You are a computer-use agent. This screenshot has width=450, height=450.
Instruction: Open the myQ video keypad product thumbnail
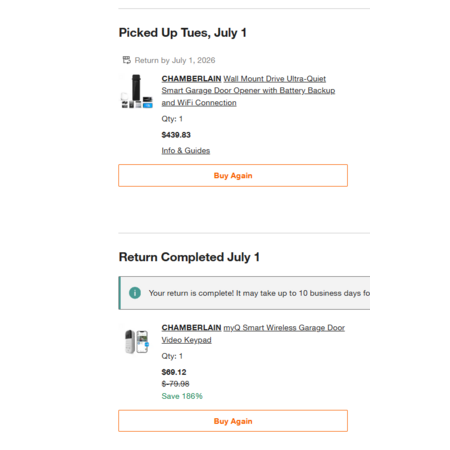[137, 341]
